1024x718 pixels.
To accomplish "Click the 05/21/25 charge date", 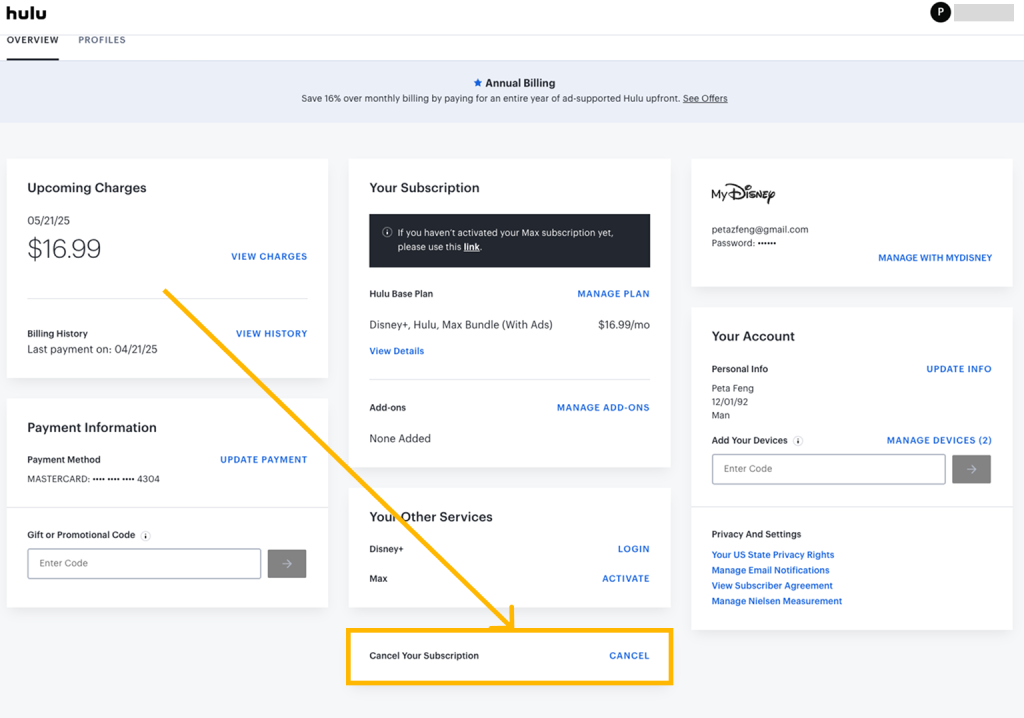I will [48, 221].
